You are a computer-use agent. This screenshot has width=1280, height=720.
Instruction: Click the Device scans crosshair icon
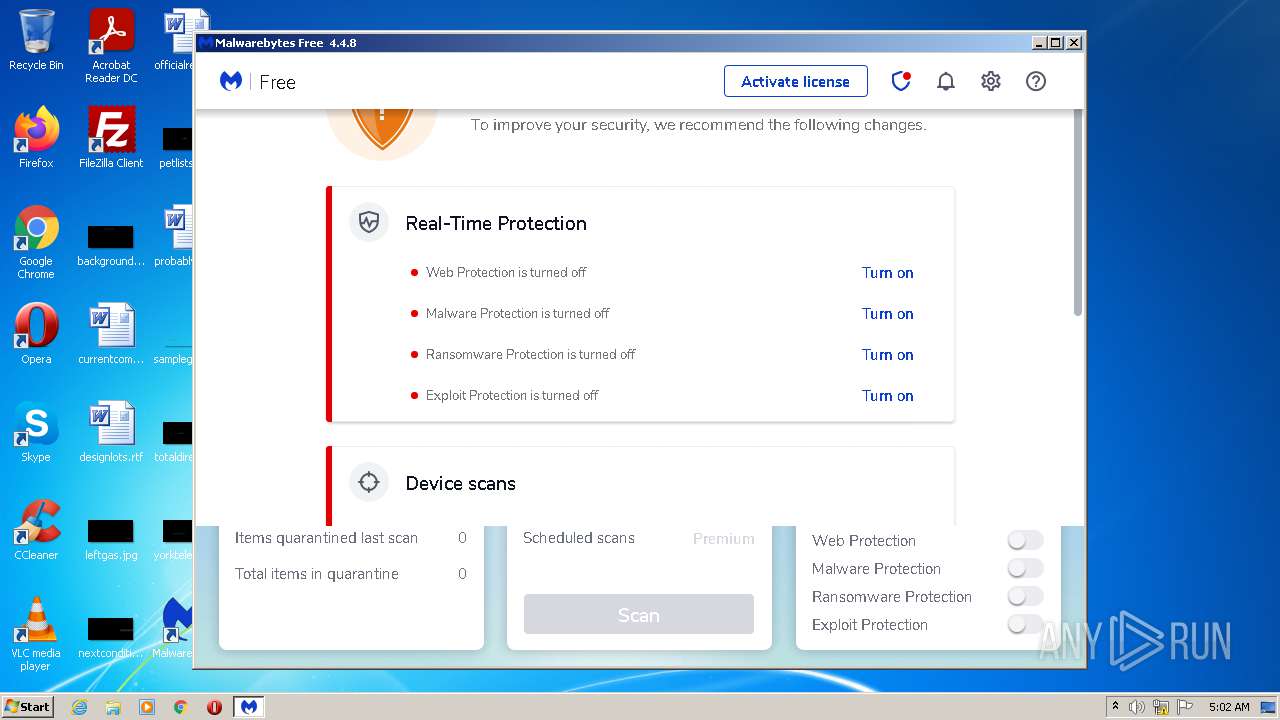point(369,482)
